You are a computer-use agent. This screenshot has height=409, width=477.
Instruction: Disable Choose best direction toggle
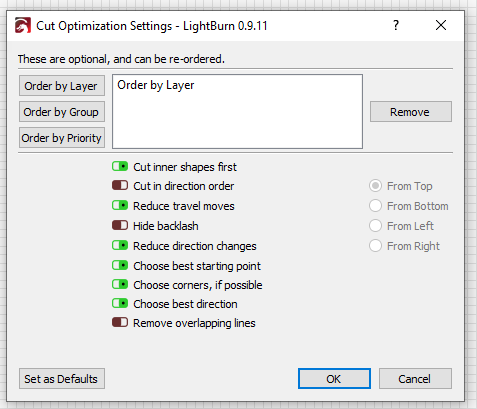click(x=120, y=303)
